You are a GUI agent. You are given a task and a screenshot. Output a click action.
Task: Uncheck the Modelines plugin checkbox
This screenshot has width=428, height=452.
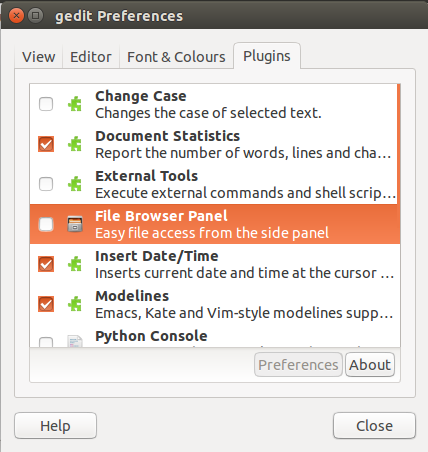46,304
